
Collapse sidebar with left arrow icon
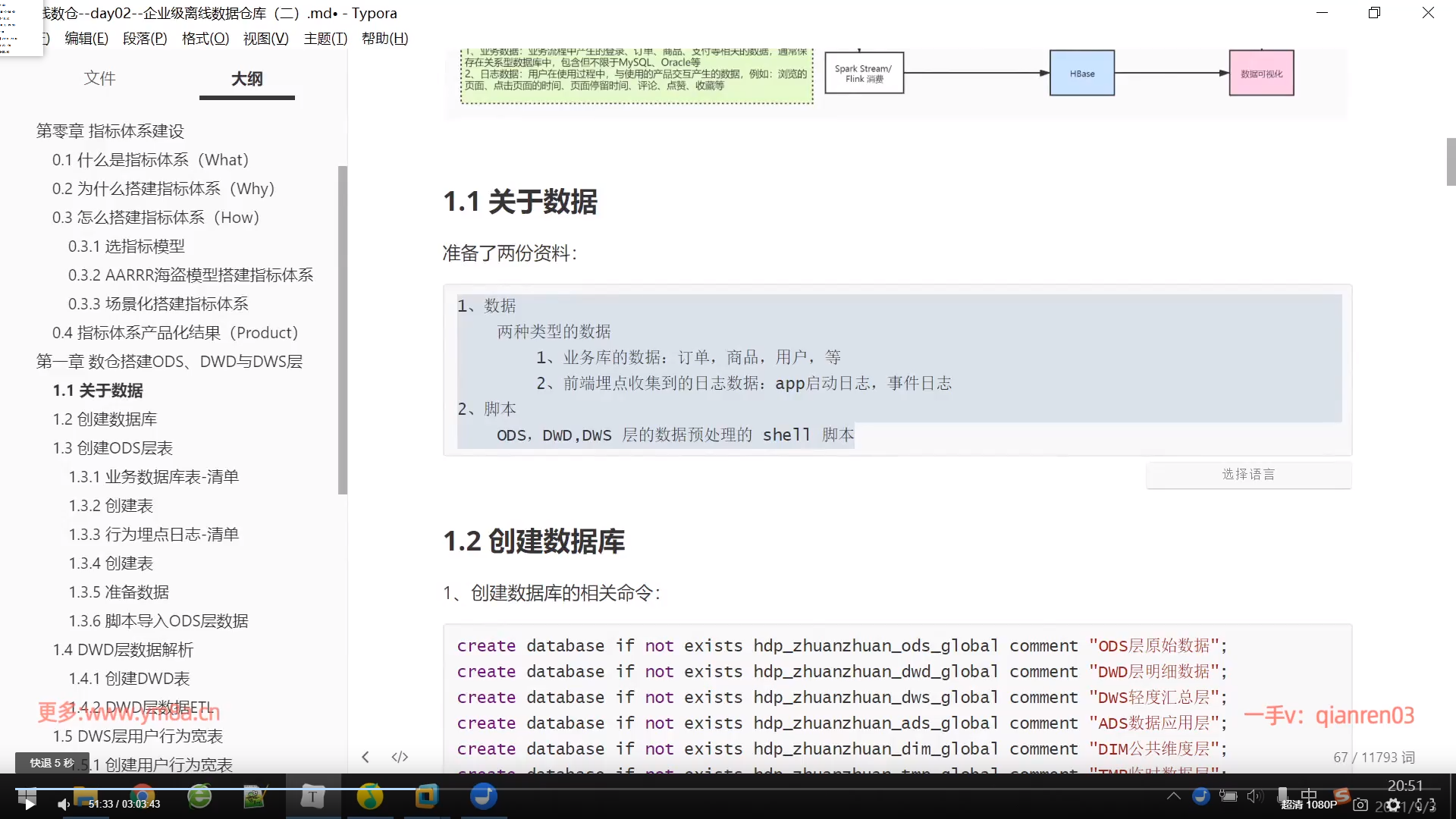pos(366,757)
